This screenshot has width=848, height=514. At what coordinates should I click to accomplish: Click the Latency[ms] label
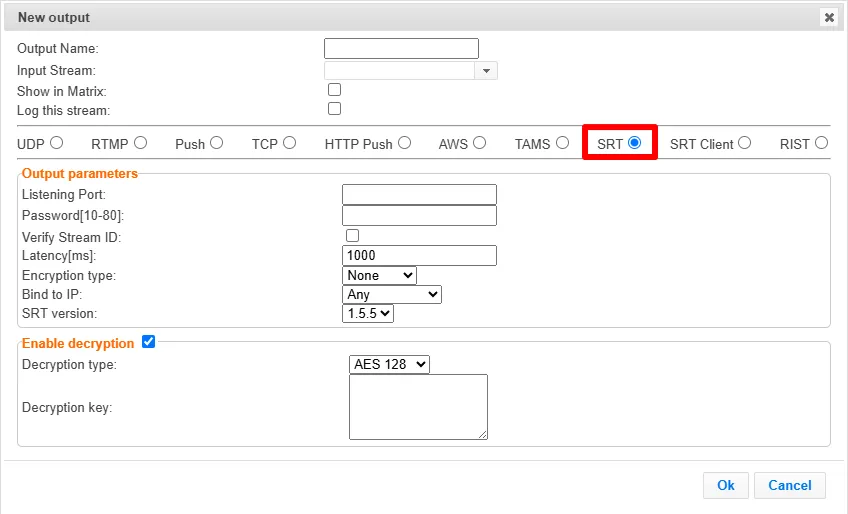click(59, 255)
